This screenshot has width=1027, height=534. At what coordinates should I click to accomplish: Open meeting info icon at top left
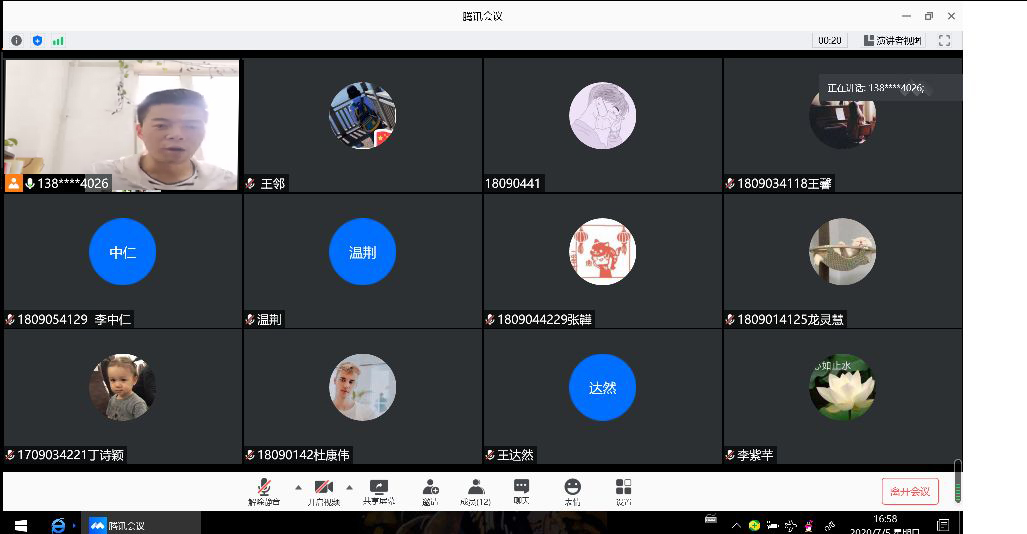pos(16,41)
